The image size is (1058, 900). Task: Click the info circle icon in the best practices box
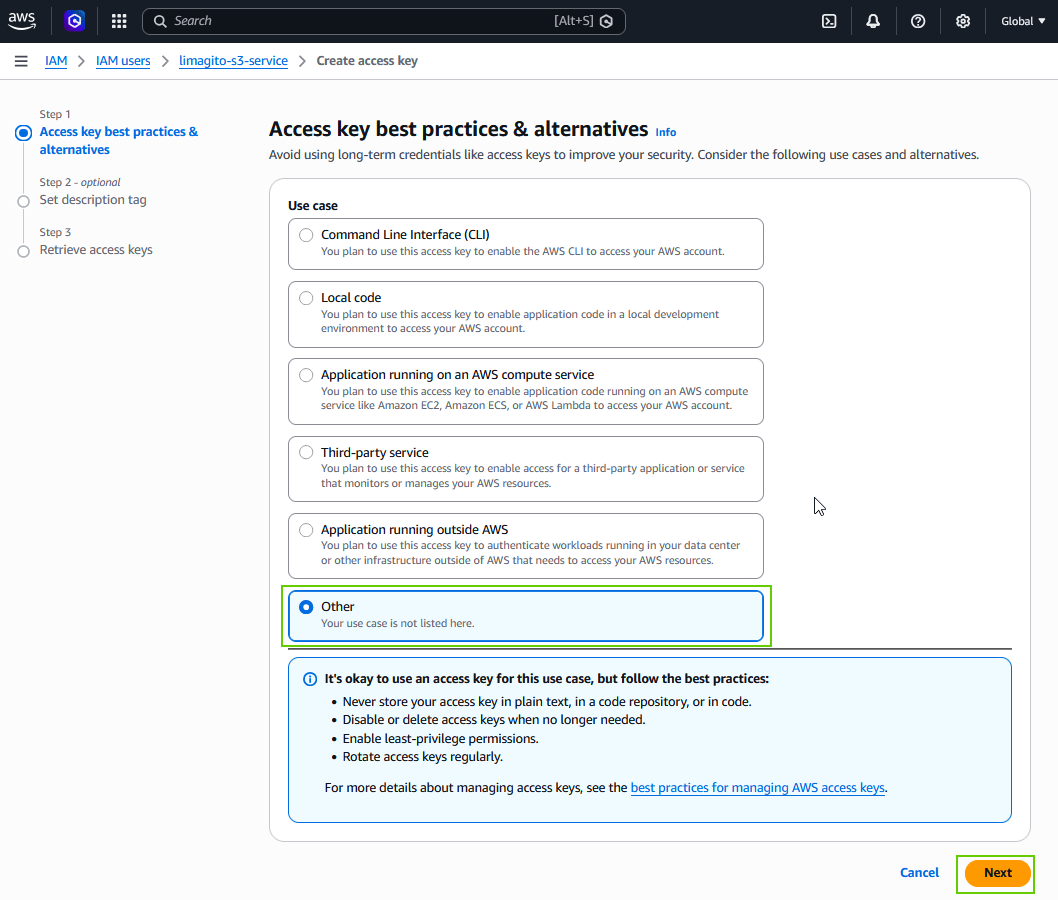coord(310,679)
